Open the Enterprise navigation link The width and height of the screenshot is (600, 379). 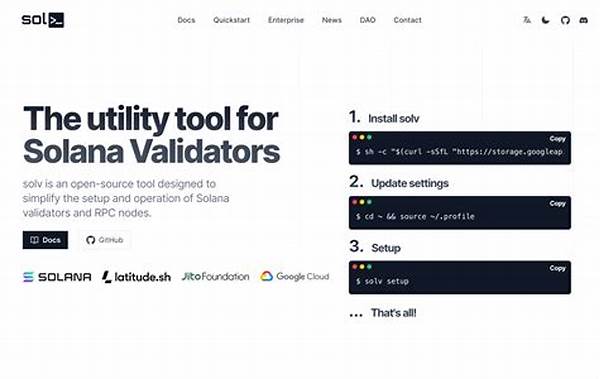tap(286, 20)
